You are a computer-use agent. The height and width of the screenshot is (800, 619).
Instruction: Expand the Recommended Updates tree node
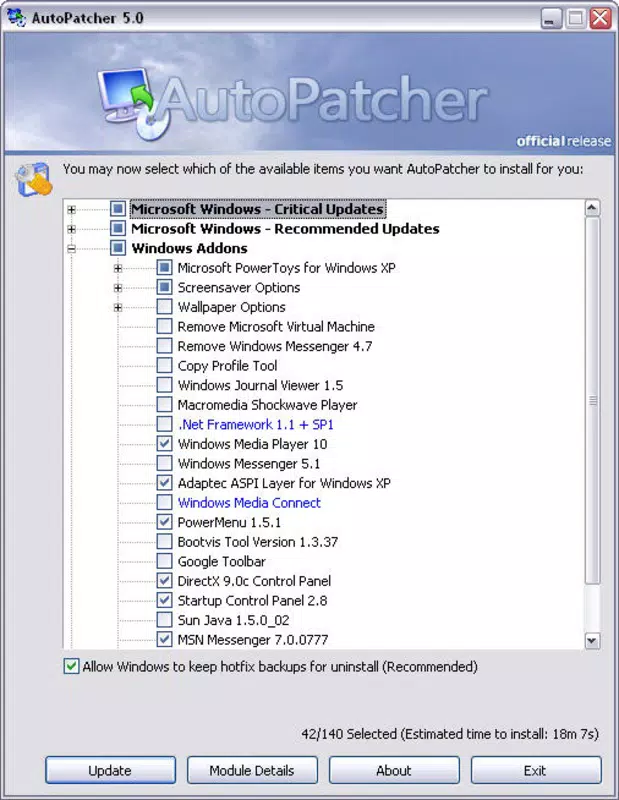[71, 229]
